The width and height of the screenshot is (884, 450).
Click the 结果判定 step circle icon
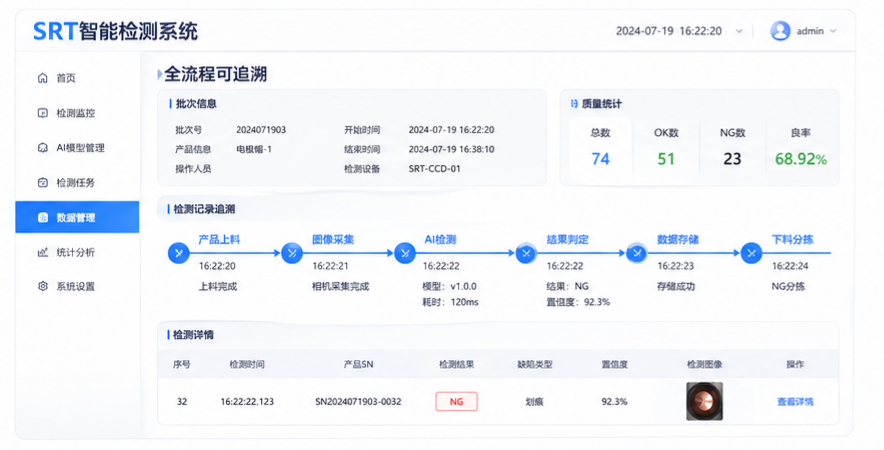(526, 253)
